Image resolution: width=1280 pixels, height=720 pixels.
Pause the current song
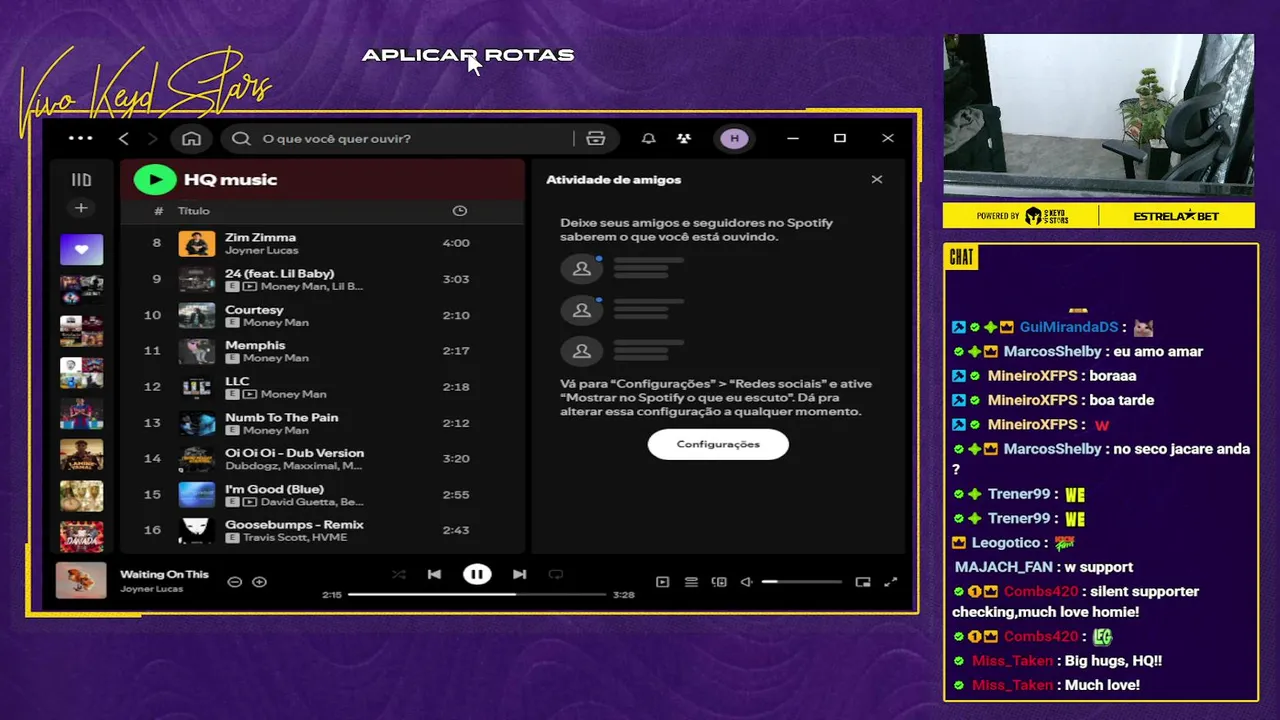pyautogui.click(x=477, y=574)
